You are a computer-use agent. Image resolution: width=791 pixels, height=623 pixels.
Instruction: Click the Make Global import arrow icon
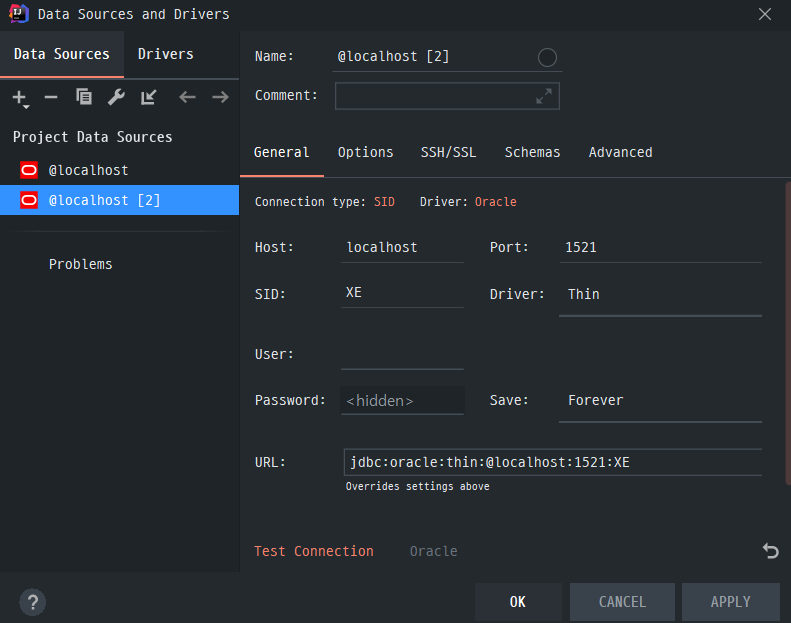click(x=148, y=97)
